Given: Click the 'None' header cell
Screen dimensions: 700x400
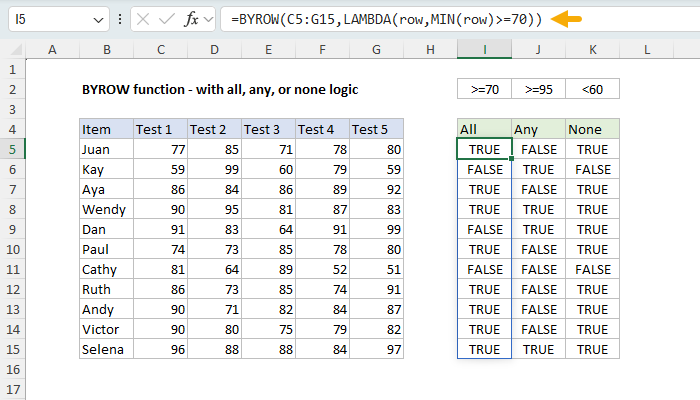Looking at the screenshot, I should (x=592, y=129).
